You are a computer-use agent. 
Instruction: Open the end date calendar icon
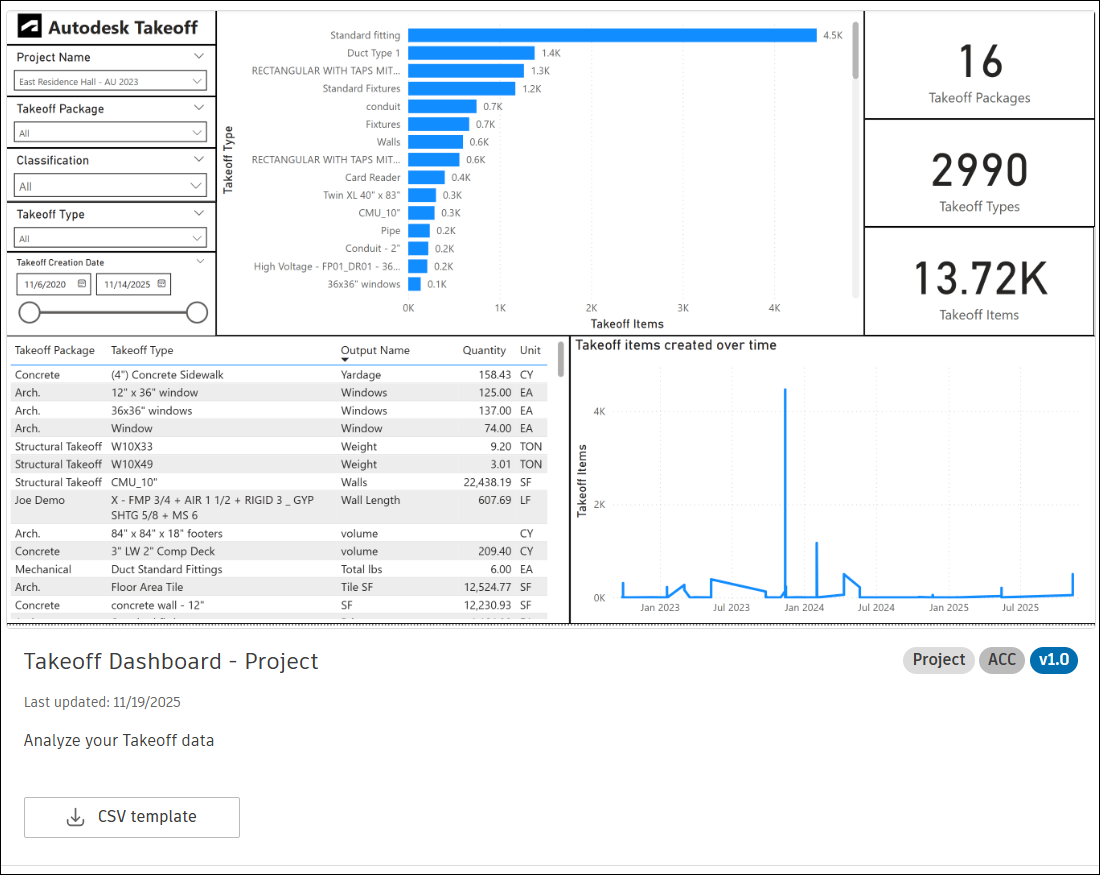tap(162, 283)
